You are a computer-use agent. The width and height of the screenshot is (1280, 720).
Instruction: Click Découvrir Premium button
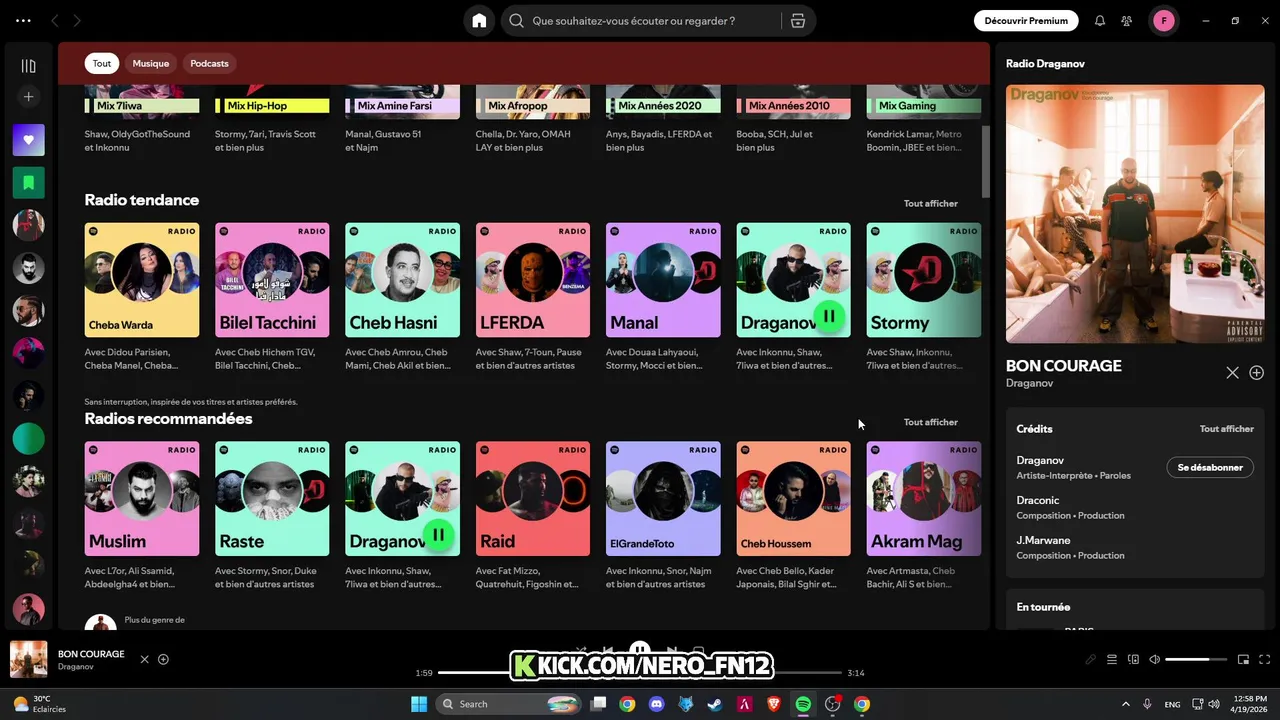1026,21
